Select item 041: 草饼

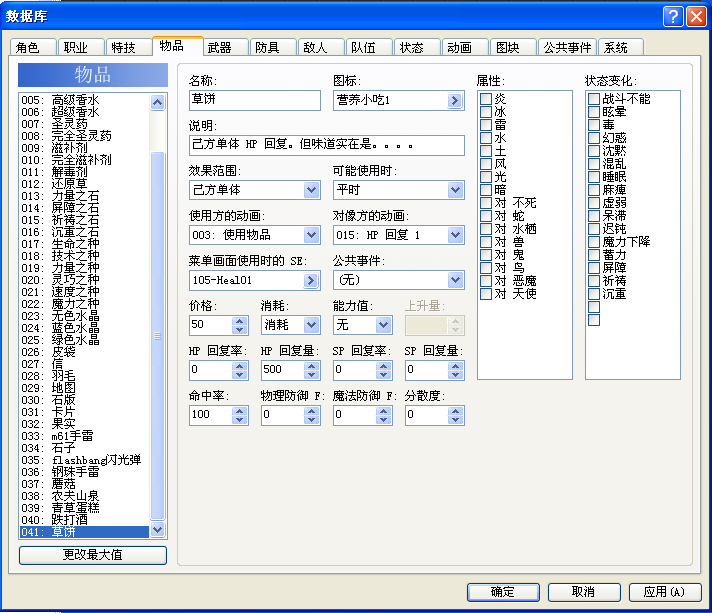coord(84,532)
